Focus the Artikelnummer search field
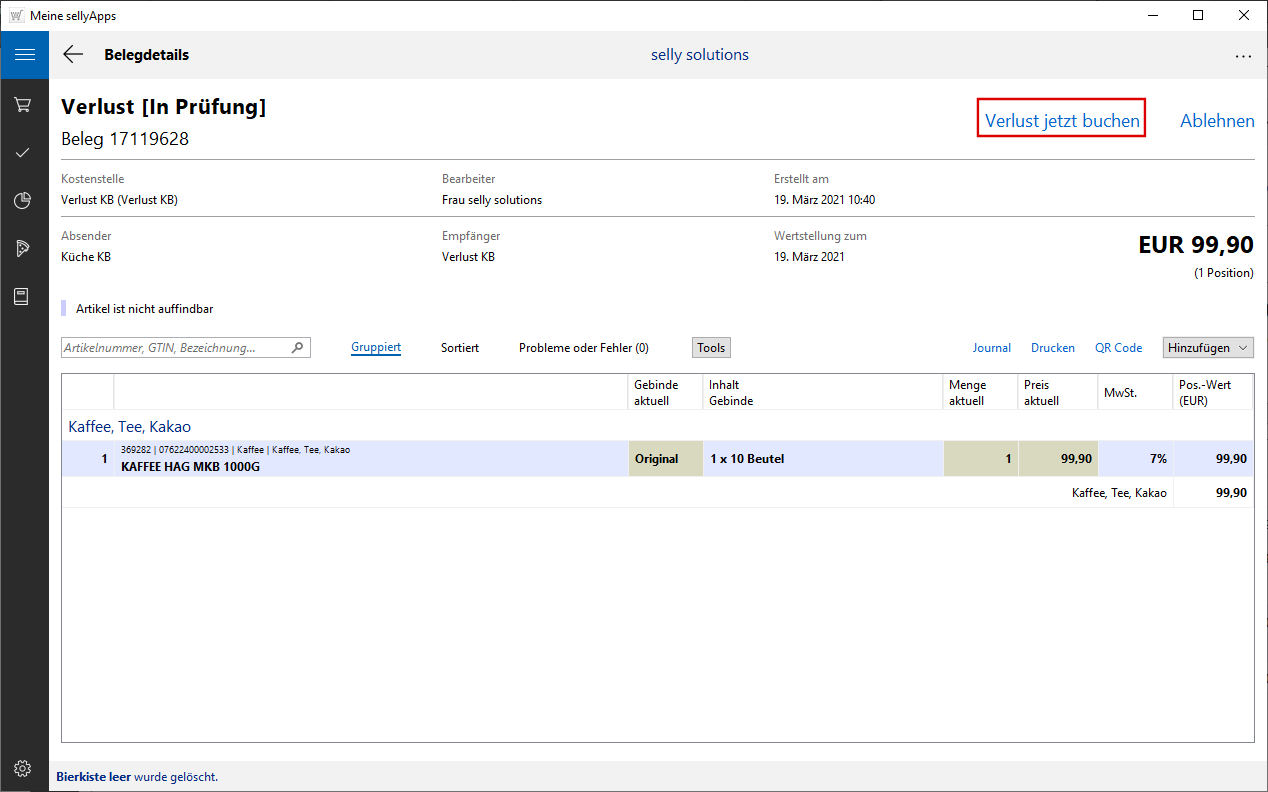The image size is (1268, 792). (175, 348)
